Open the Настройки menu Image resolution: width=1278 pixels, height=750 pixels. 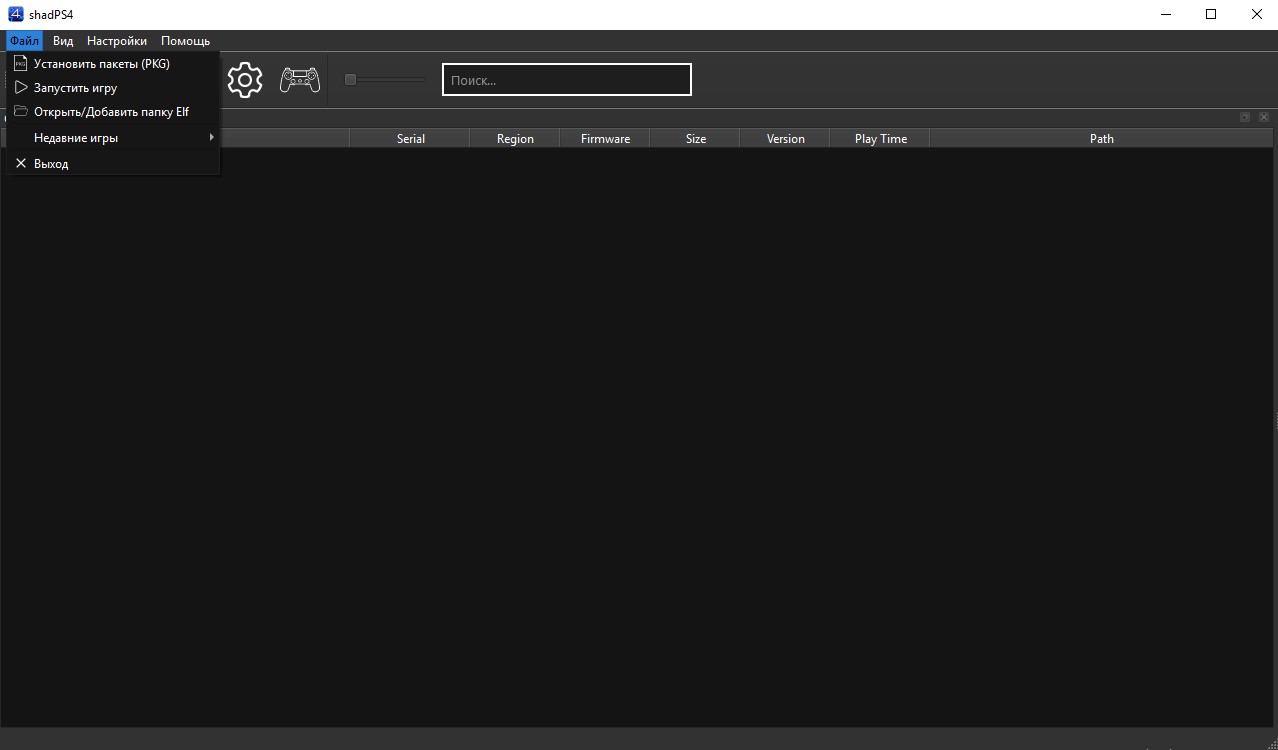[117, 41]
